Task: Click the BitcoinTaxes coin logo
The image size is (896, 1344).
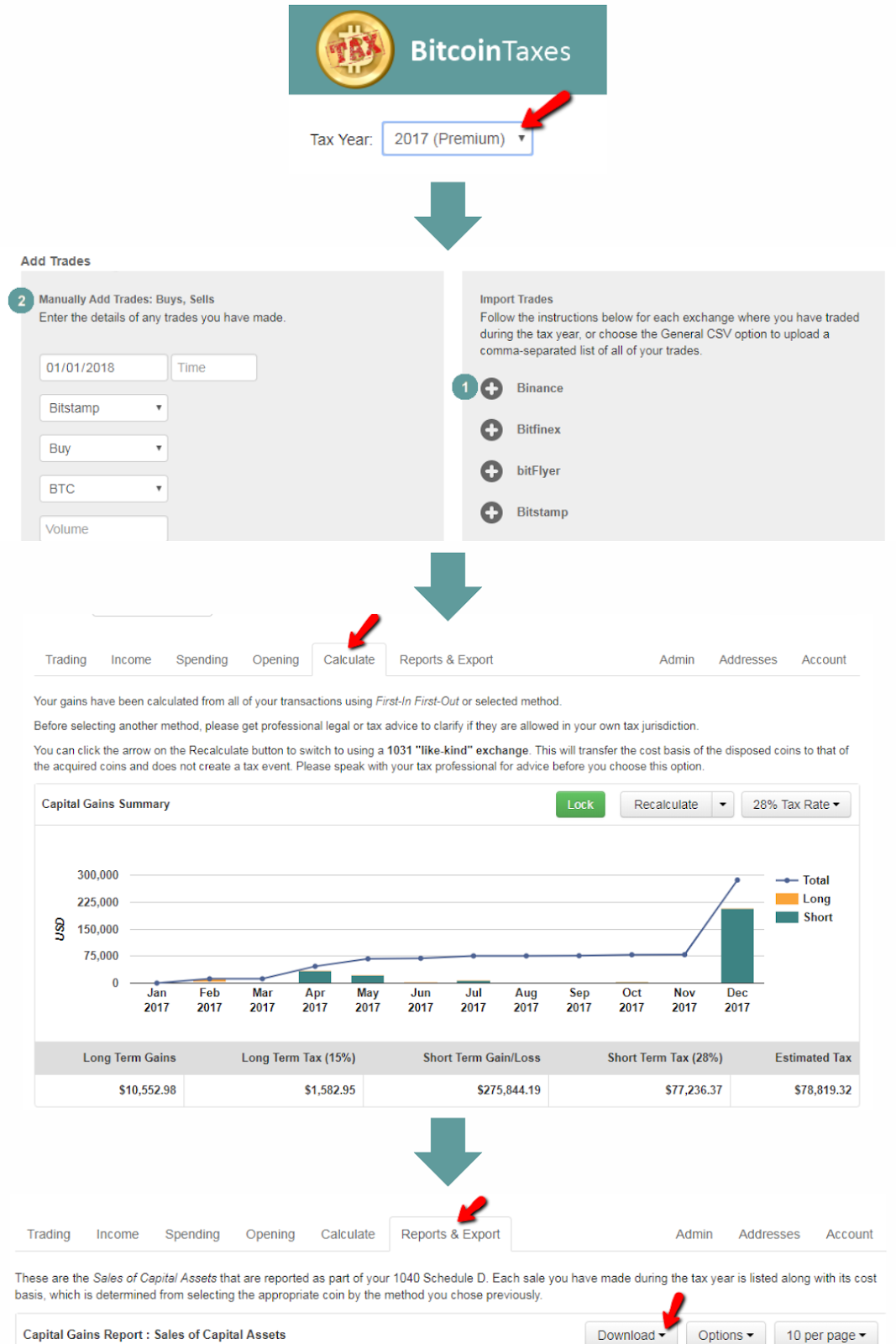Action: click(355, 50)
